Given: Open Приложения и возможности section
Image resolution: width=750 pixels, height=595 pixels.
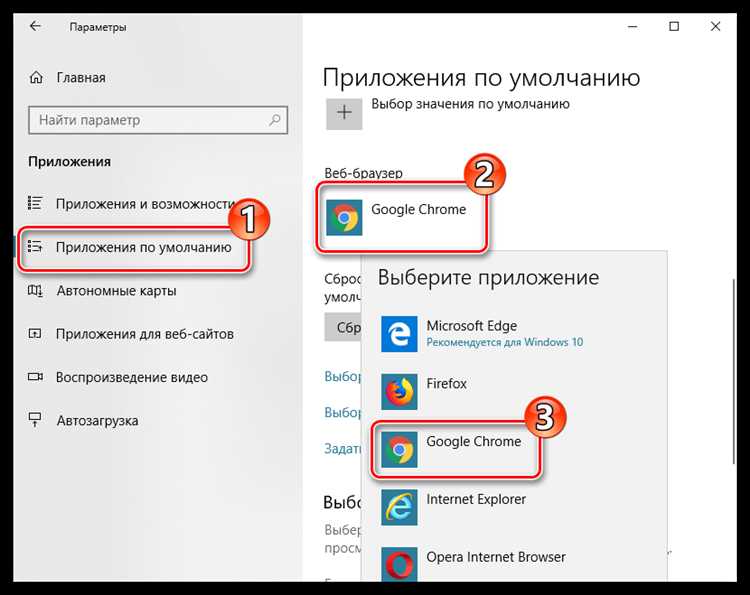Looking at the screenshot, I should click(132, 204).
